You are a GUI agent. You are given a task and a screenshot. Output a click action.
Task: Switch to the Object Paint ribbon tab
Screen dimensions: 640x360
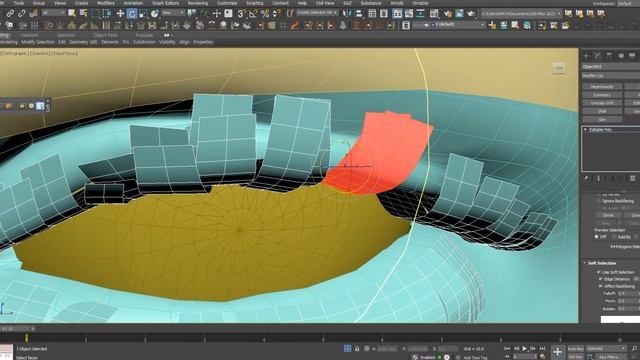105,36
